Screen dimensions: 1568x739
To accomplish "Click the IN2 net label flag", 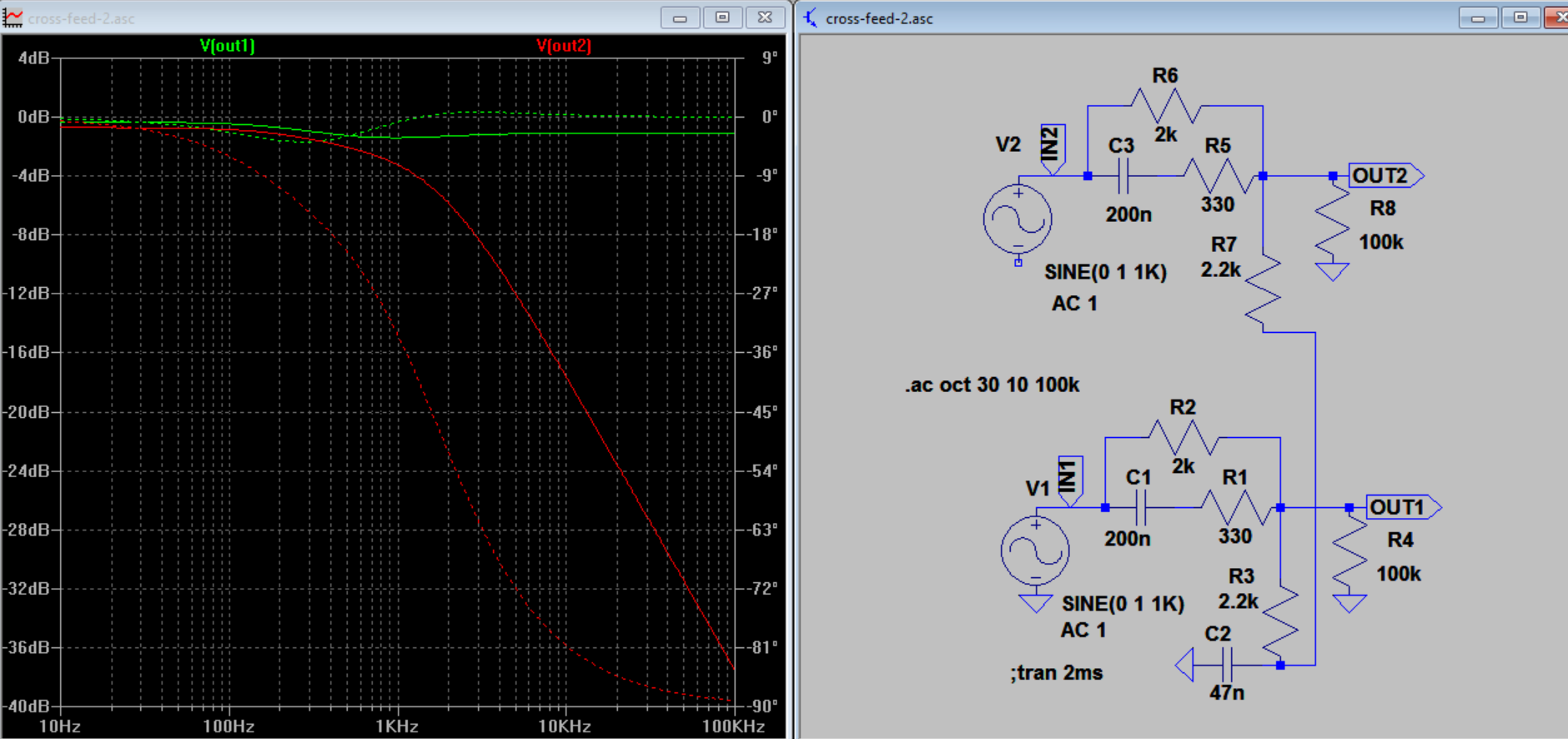I will [1053, 149].
